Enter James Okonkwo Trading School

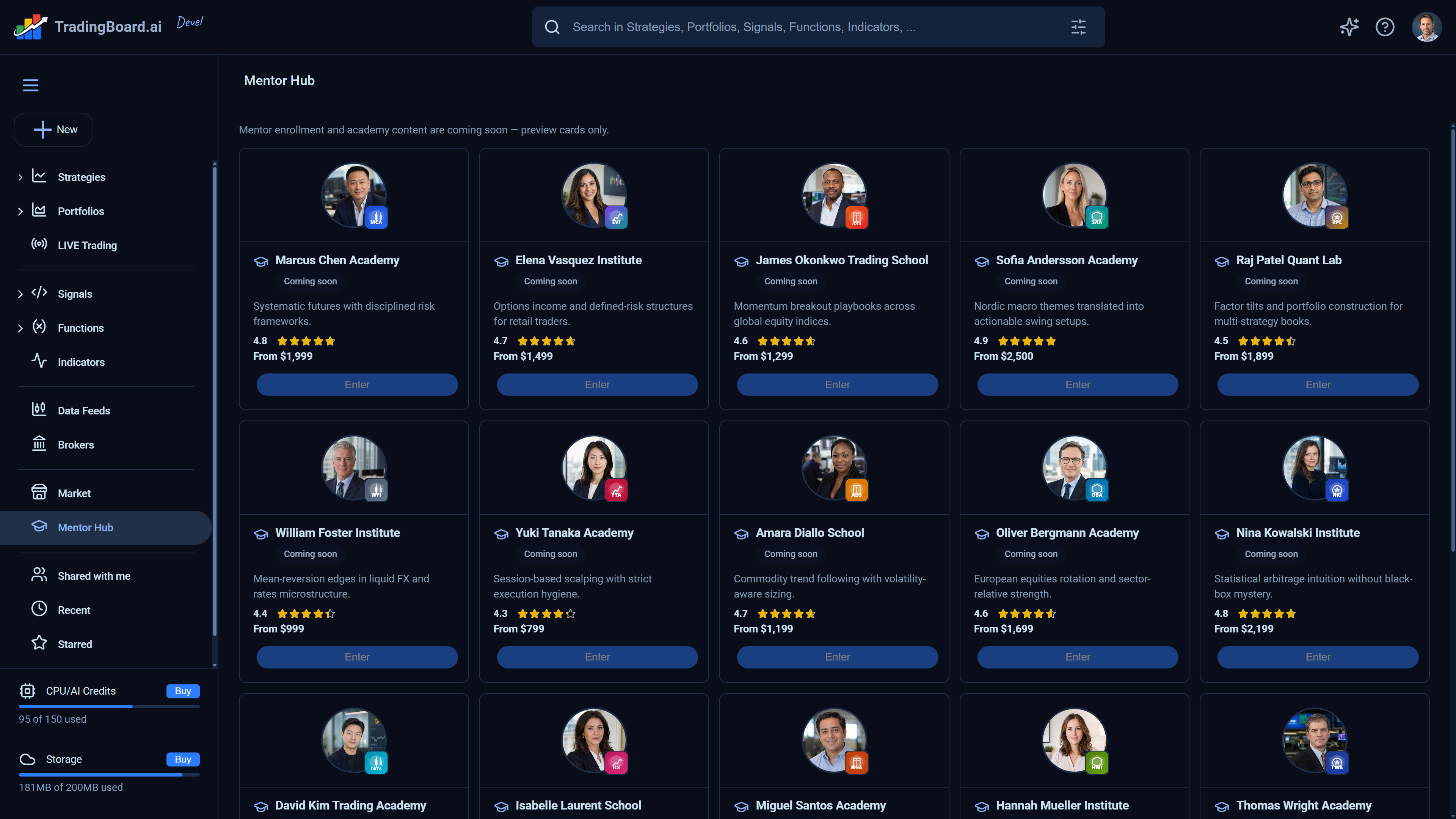point(837,385)
